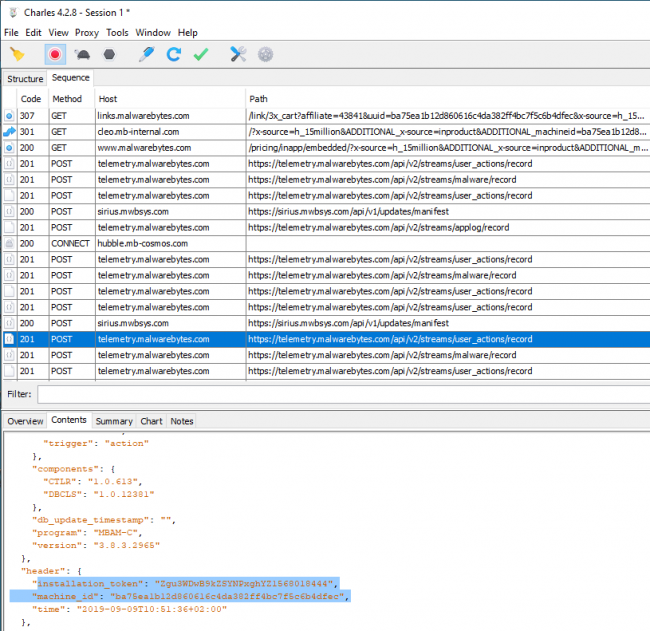
Task: Click the Repeat request arrow icon
Action: pyautogui.click(x=174, y=54)
